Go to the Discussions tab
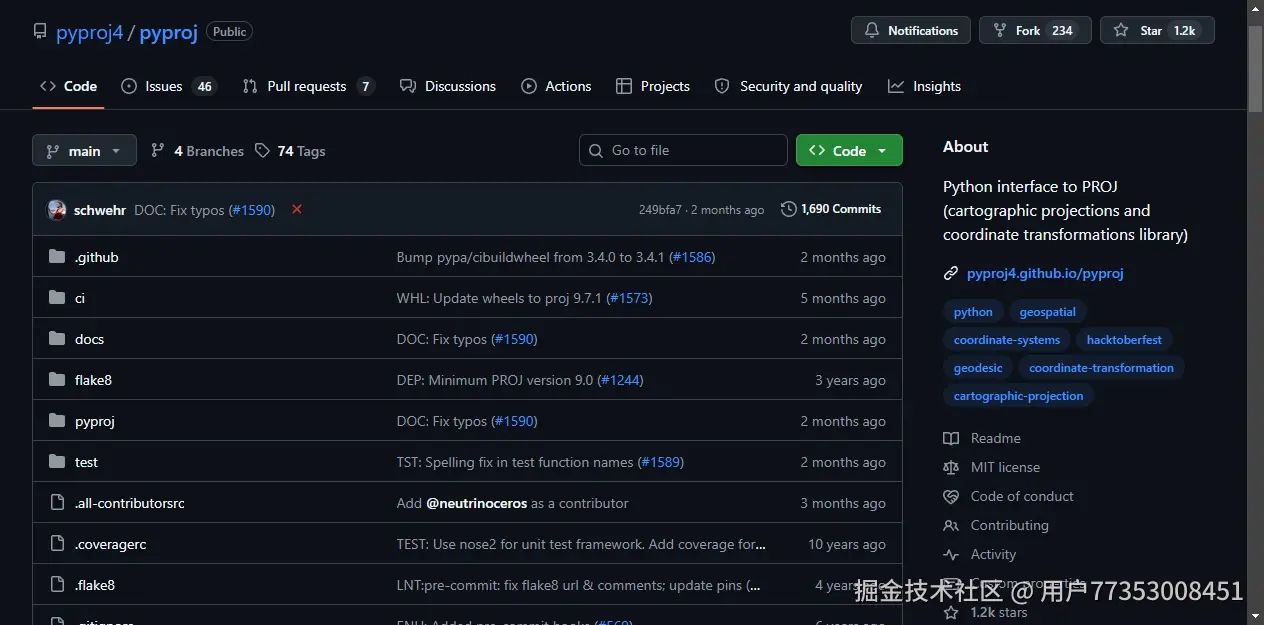 click(447, 86)
